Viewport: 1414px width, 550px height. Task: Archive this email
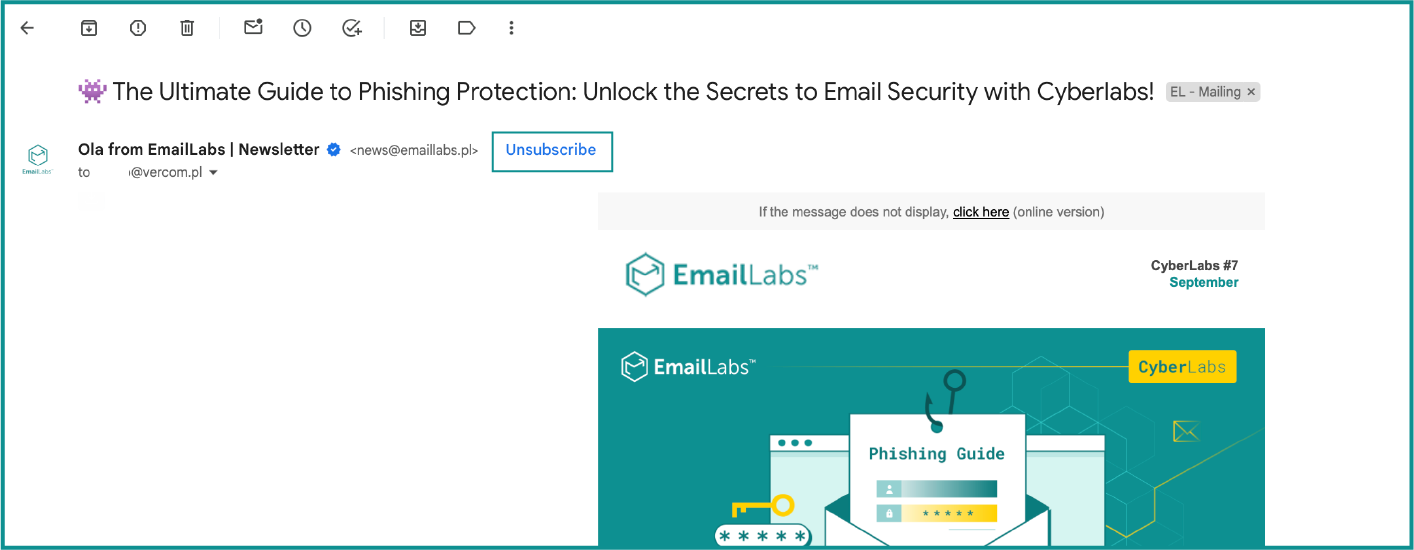[x=89, y=28]
